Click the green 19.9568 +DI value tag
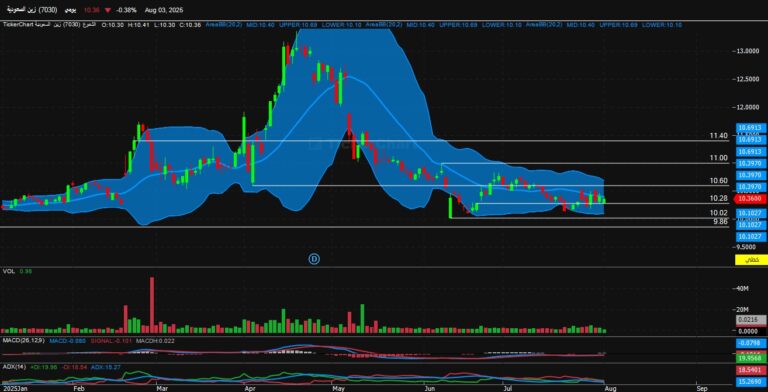This screenshot has height=392, width=768. (749, 358)
